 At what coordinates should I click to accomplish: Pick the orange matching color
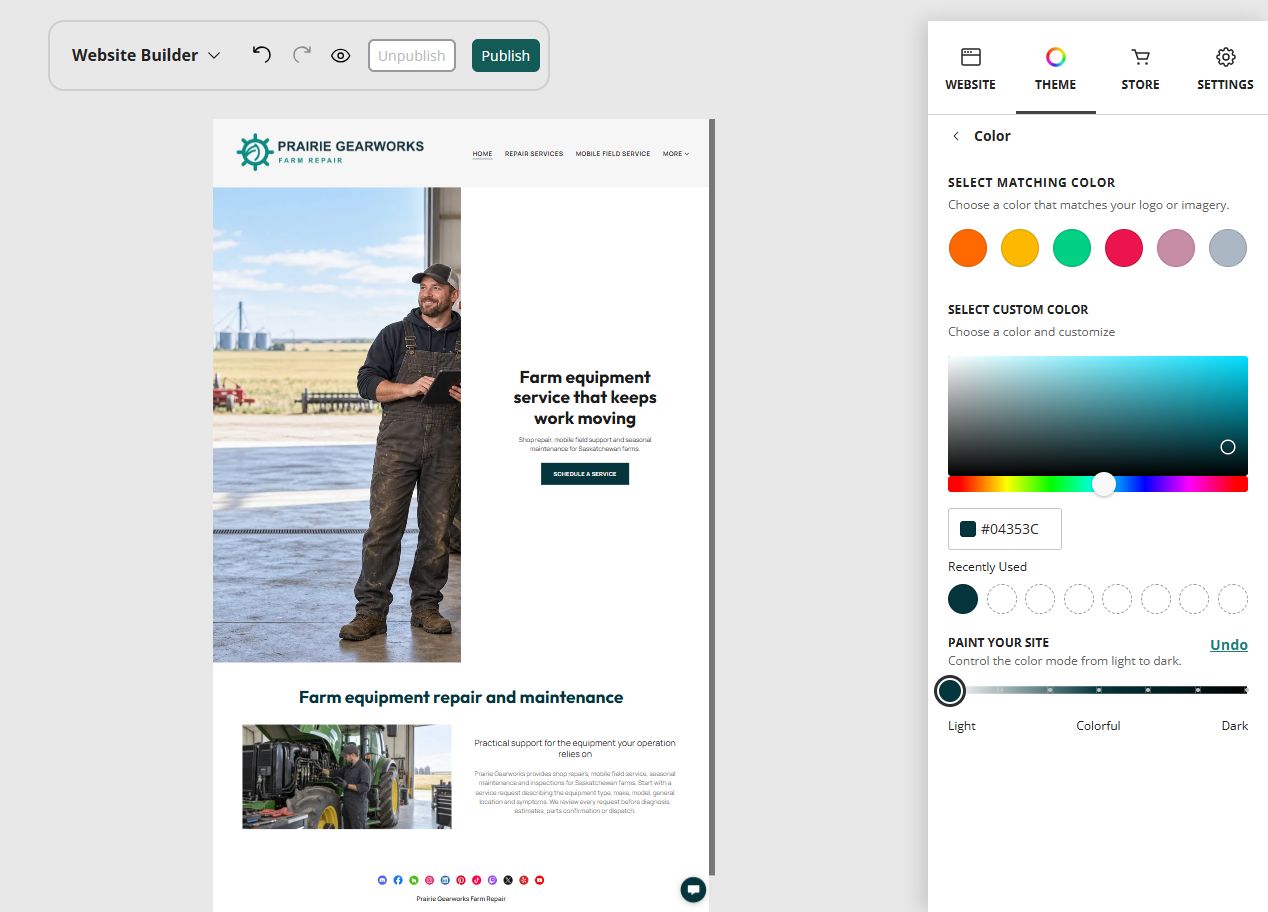pos(968,248)
